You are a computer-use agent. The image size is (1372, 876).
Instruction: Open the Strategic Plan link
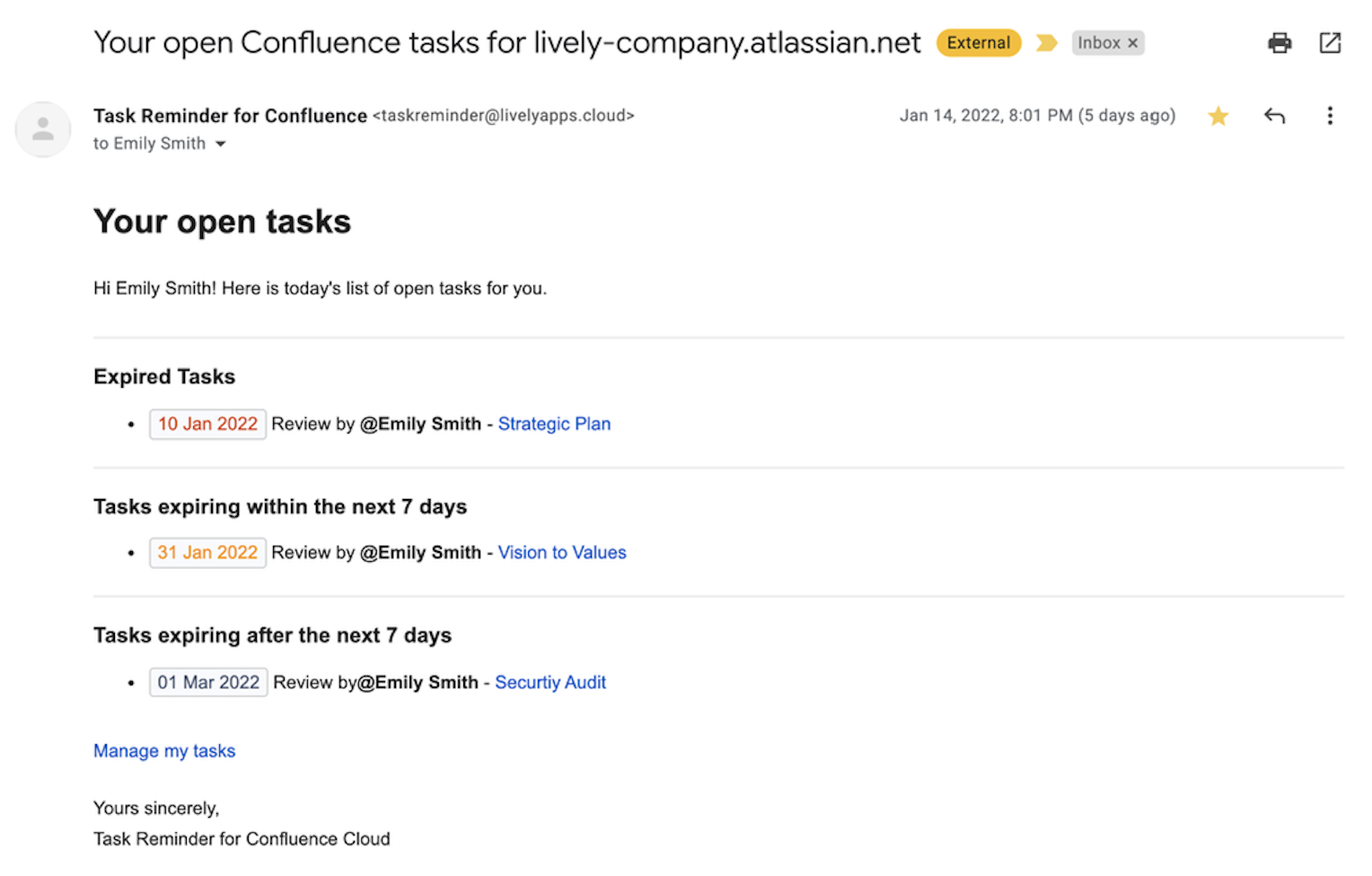click(x=554, y=424)
